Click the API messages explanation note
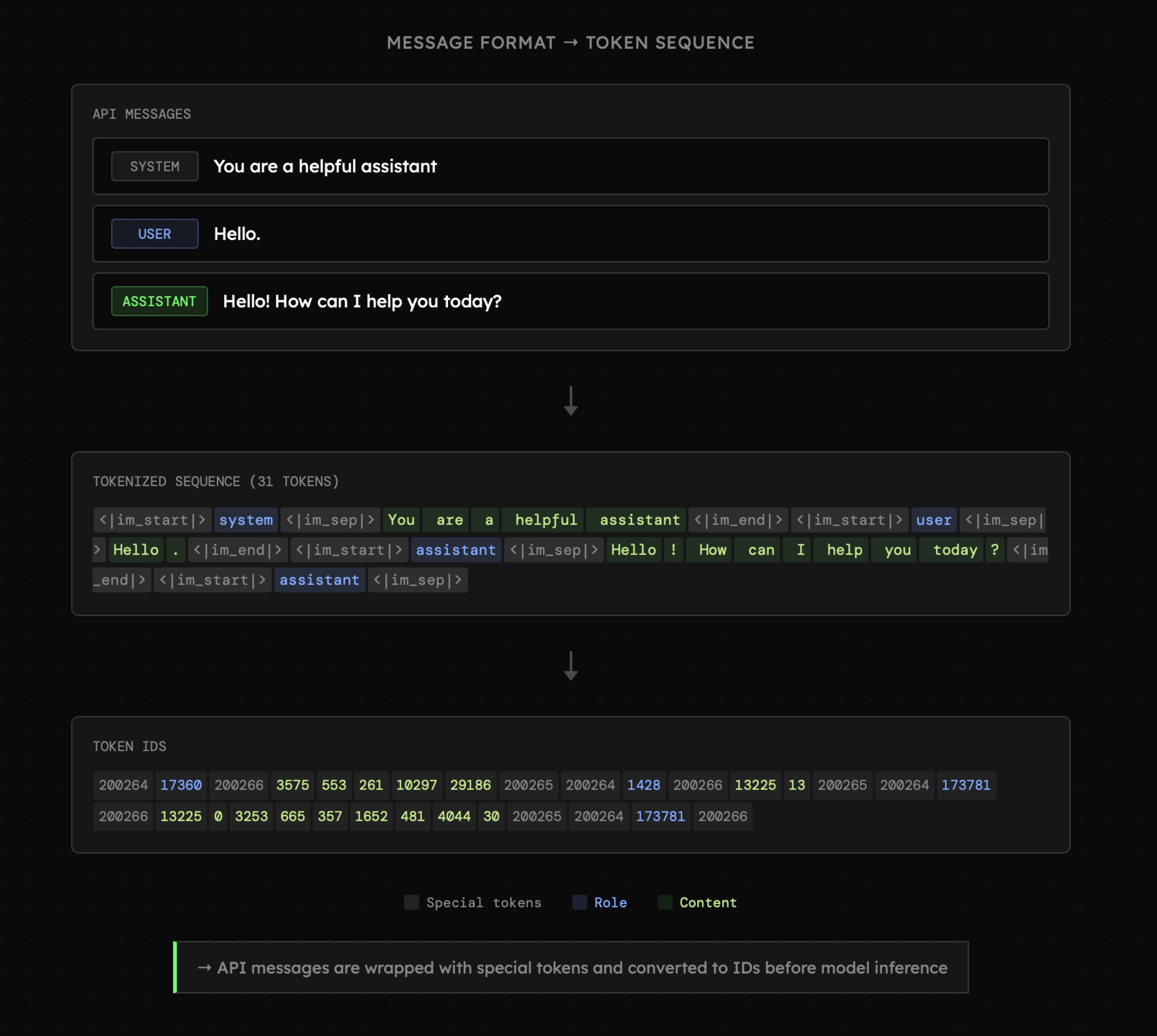 570,967
